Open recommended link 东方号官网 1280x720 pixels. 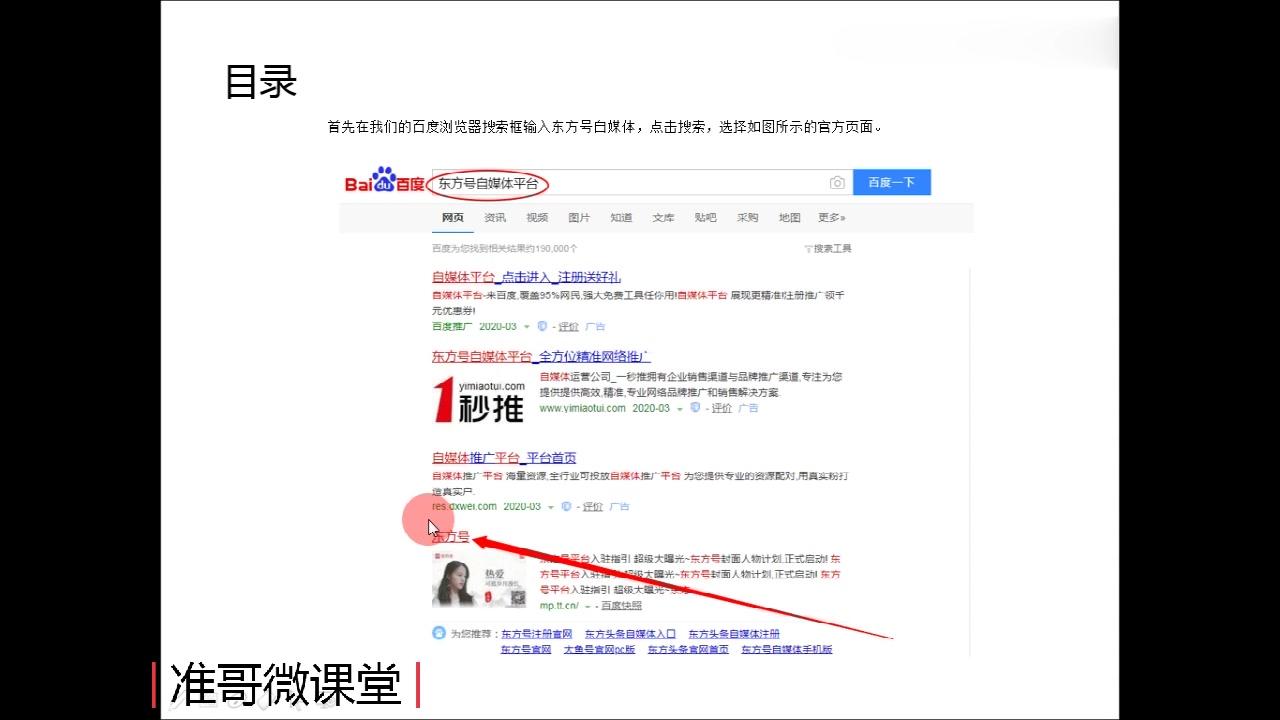point(526,650)
